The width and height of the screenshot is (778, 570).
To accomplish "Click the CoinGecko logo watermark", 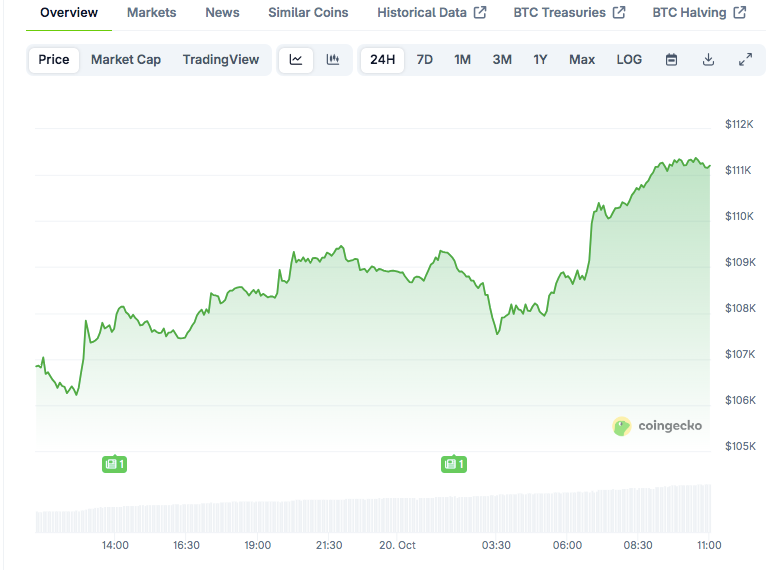I will pos(657,426).
